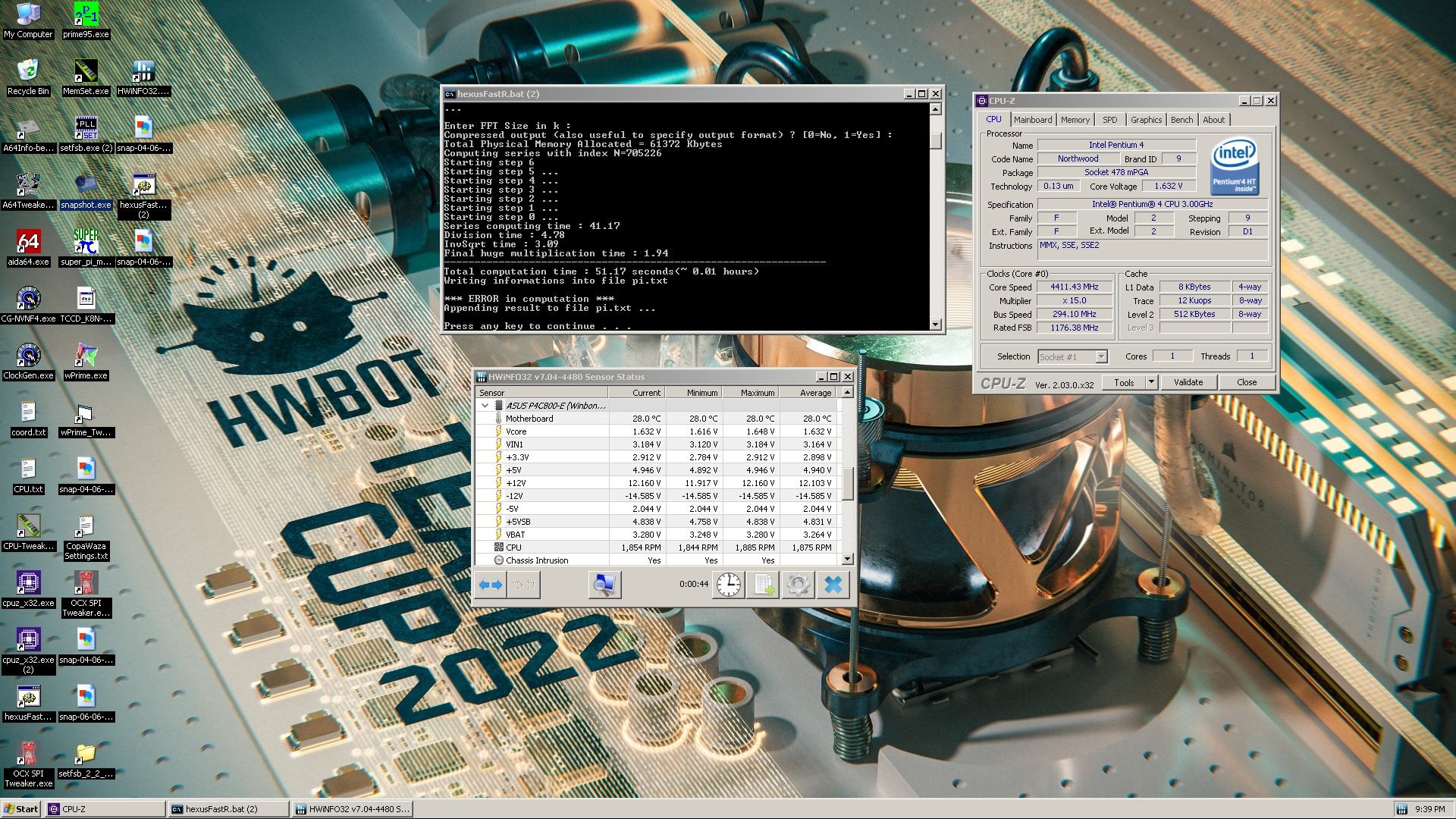Switch to CPU-Z Memory tab
The height and width of the screenshot is (819, 1456).
coord(1075,120)
